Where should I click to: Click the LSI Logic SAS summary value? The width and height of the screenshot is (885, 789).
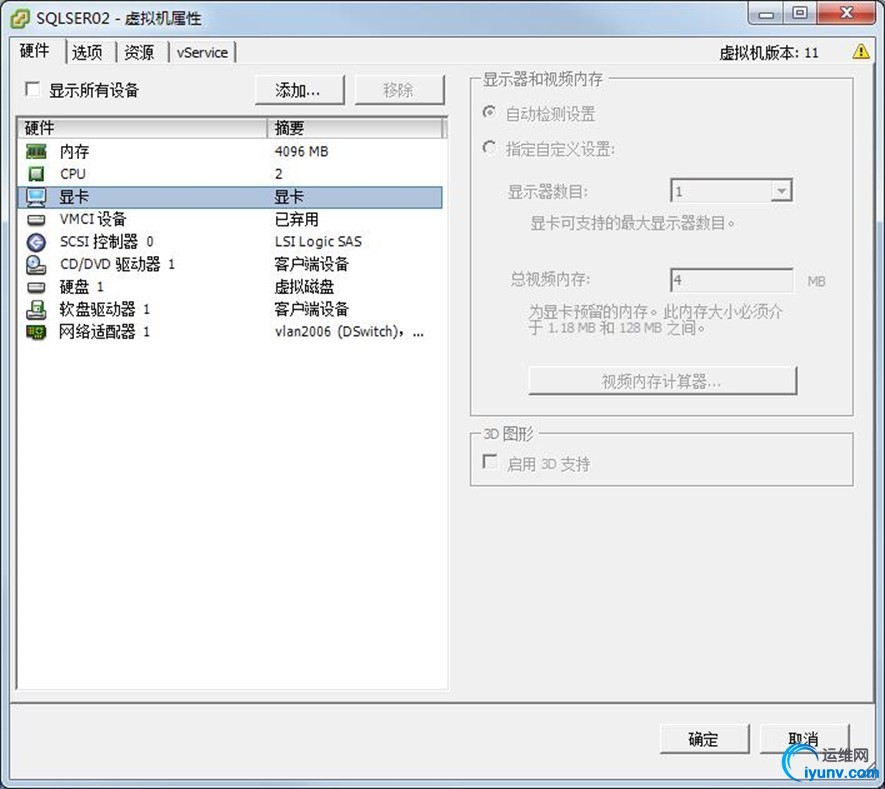(x=318, y=242)
